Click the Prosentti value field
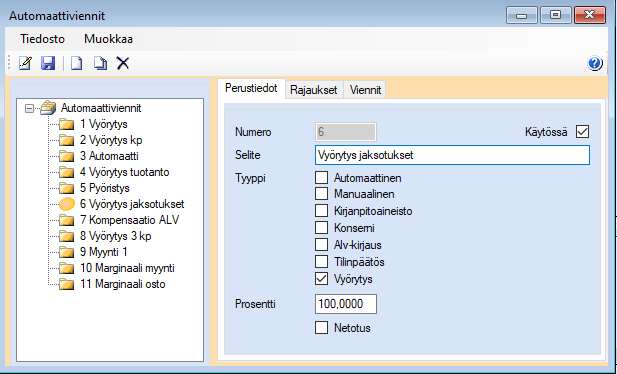Image resolution: width=617 pixels, height=374 pixels. (346, 304)
